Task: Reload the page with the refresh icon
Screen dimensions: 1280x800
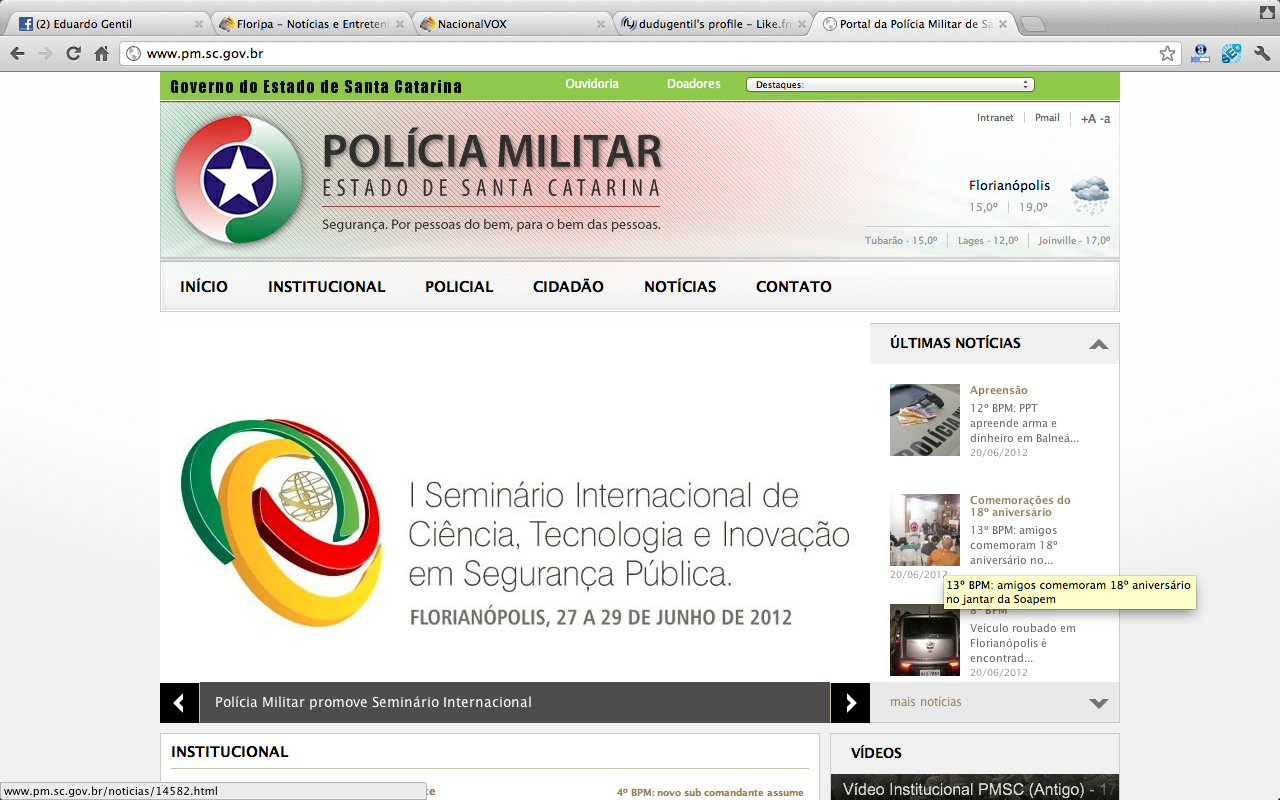Action: click(x=73, y=54)
